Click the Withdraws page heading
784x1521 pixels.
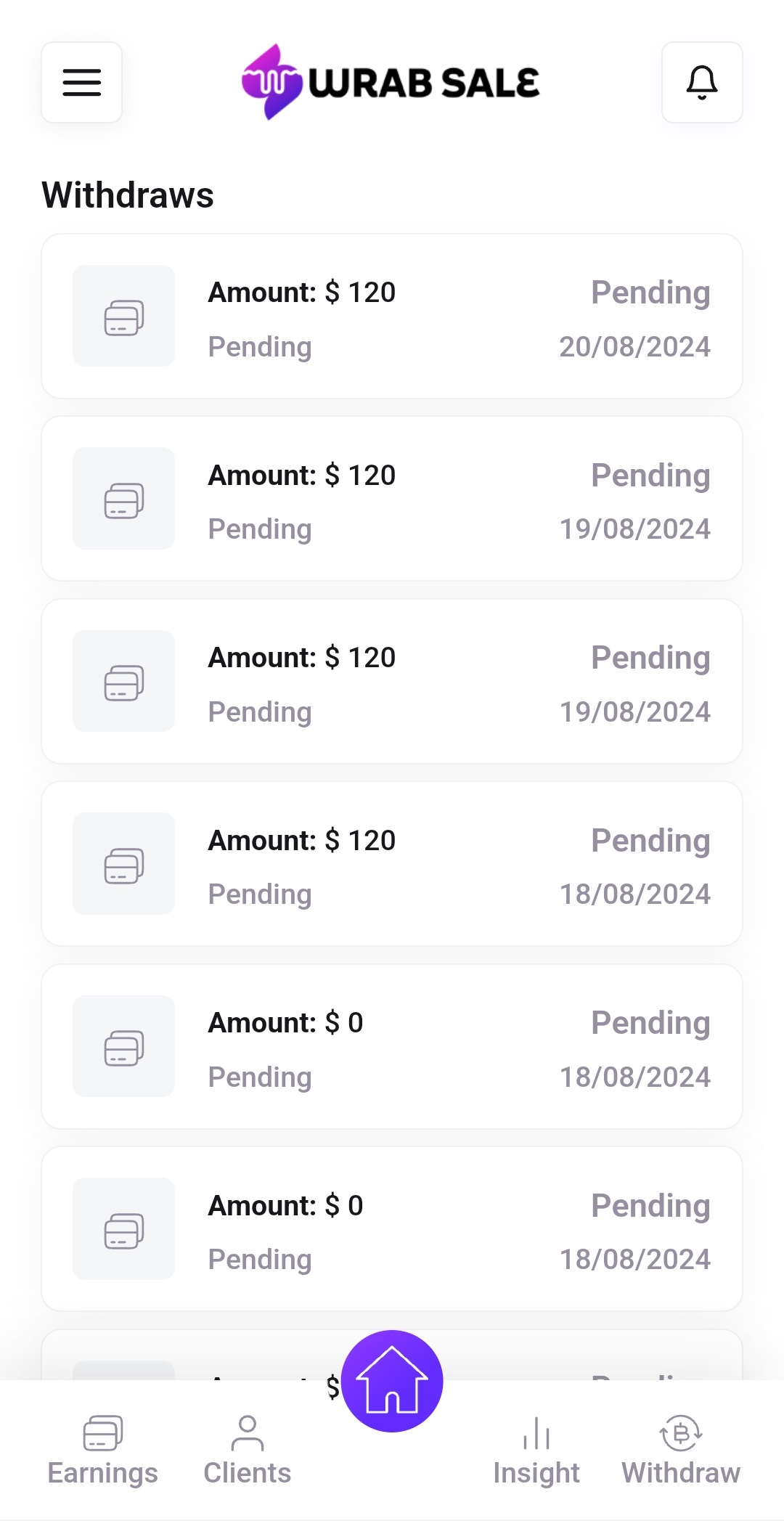(x=128, y=195)
